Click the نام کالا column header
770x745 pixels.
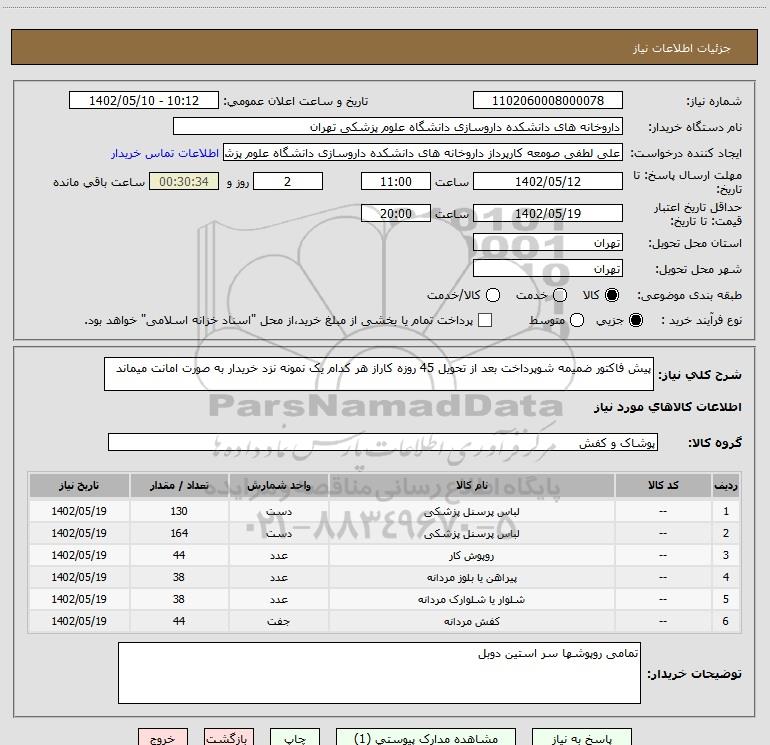[471, 485]
